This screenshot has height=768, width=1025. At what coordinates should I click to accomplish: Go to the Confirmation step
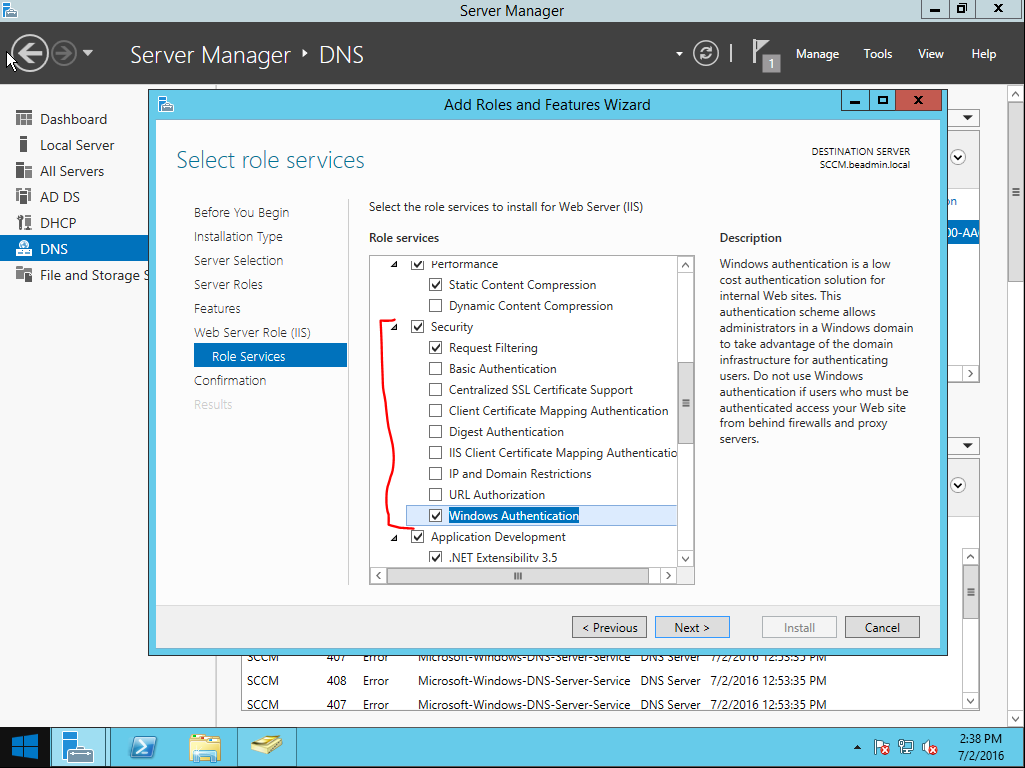coord(229,380)
